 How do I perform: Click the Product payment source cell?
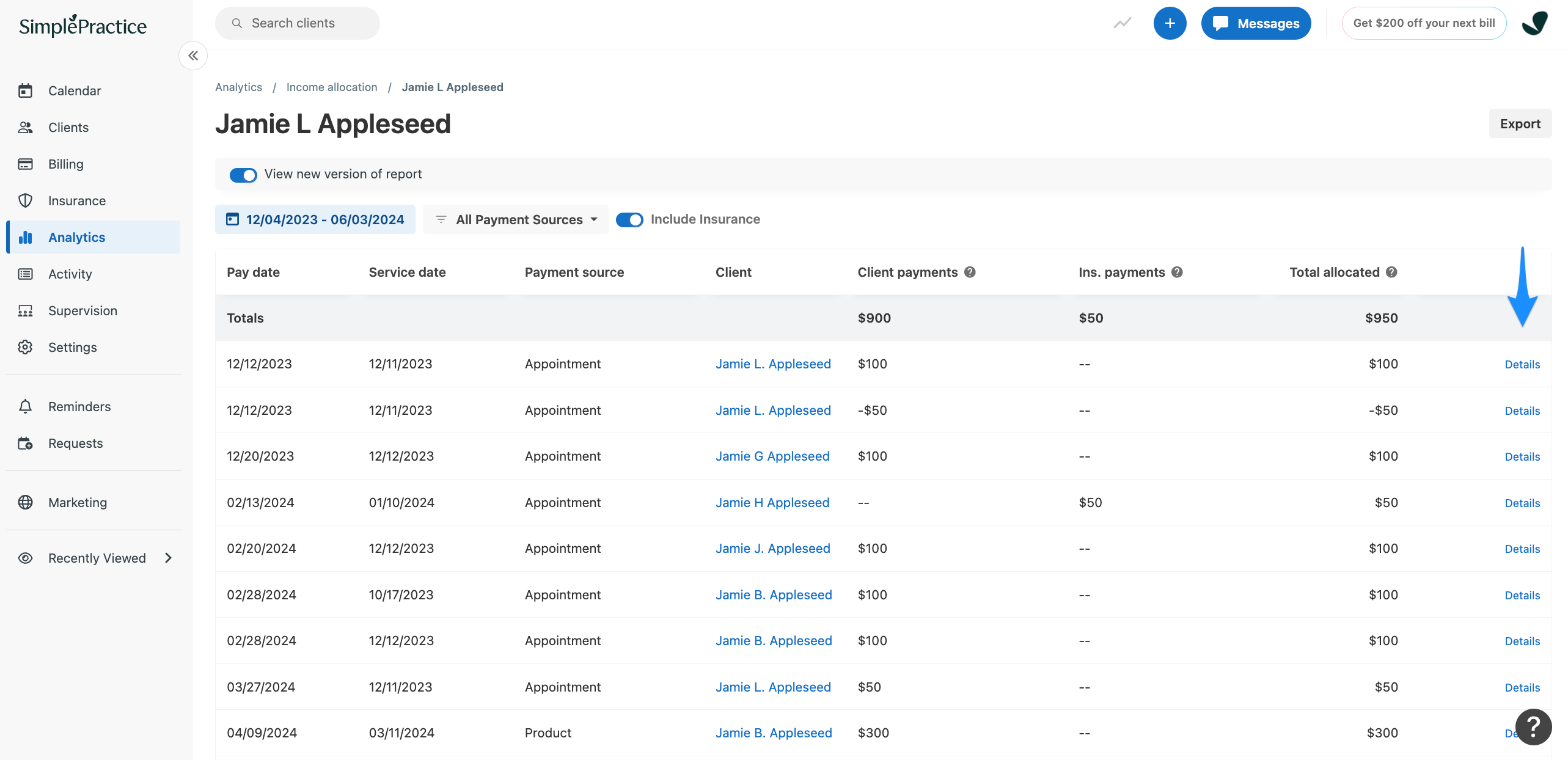click(x=548, y=733)
